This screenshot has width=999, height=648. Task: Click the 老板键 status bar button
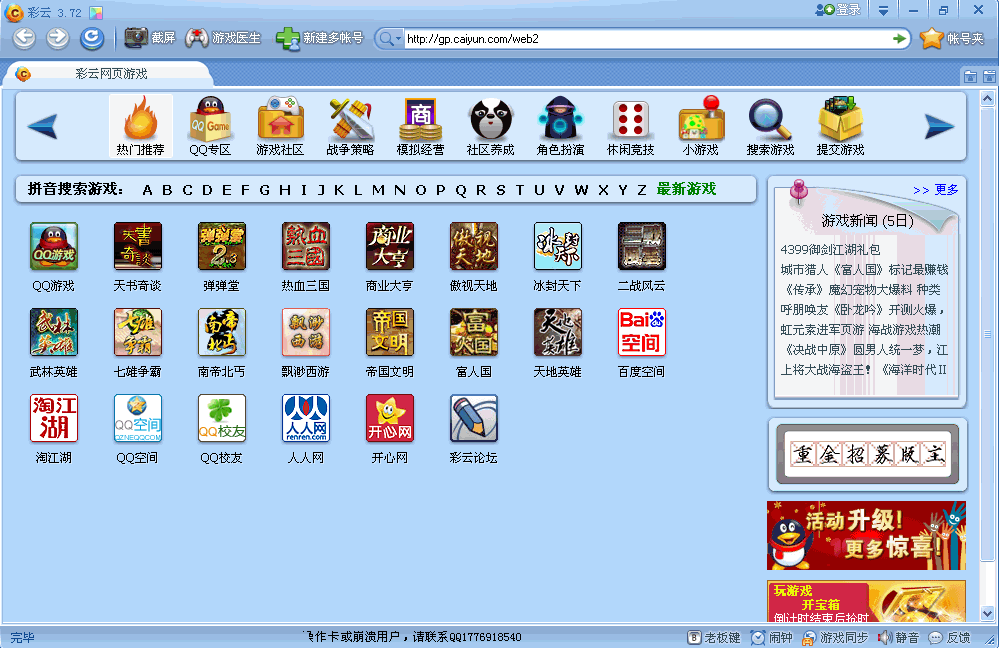pos(714,637)
